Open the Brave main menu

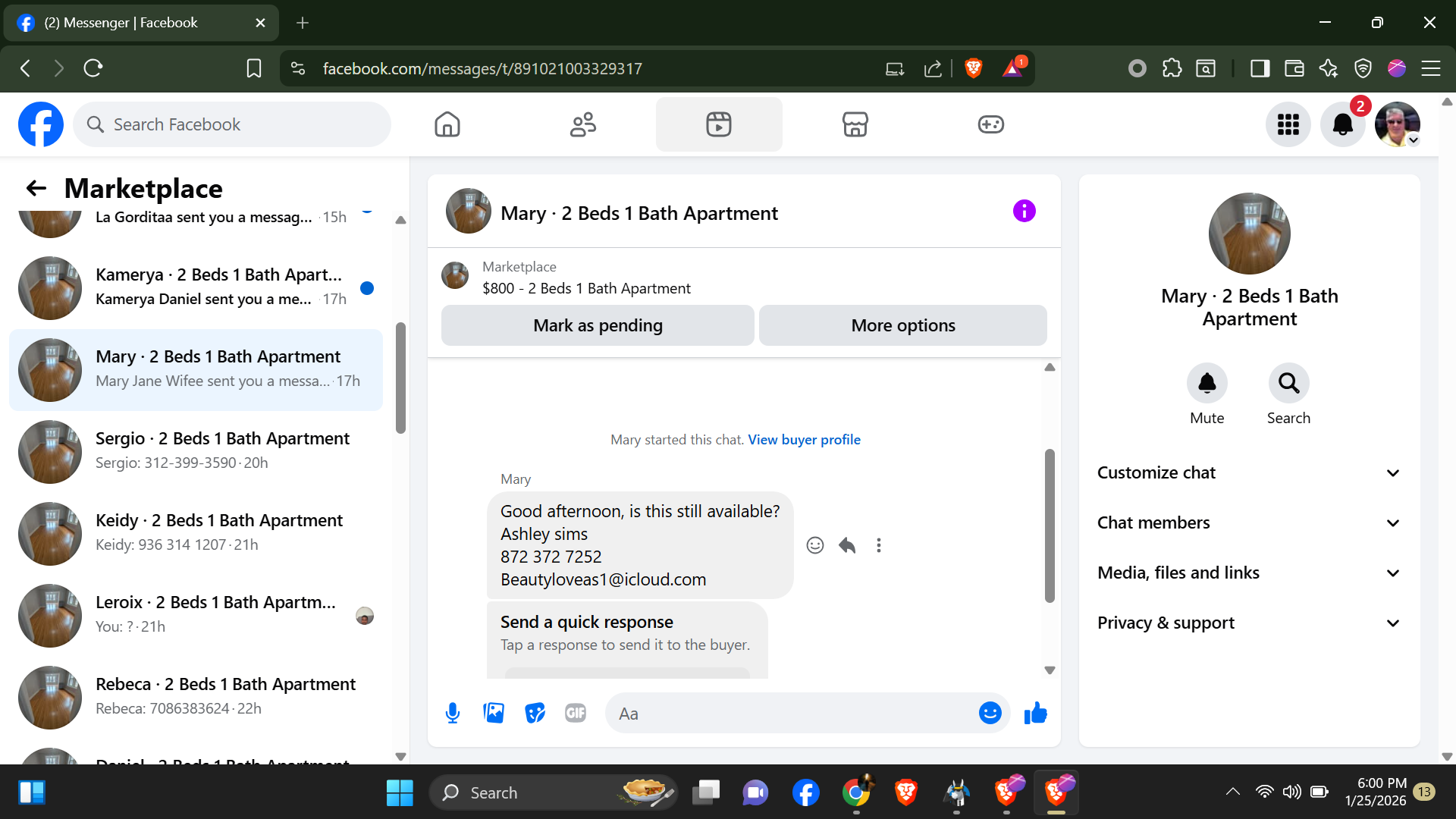point(1431,68)
